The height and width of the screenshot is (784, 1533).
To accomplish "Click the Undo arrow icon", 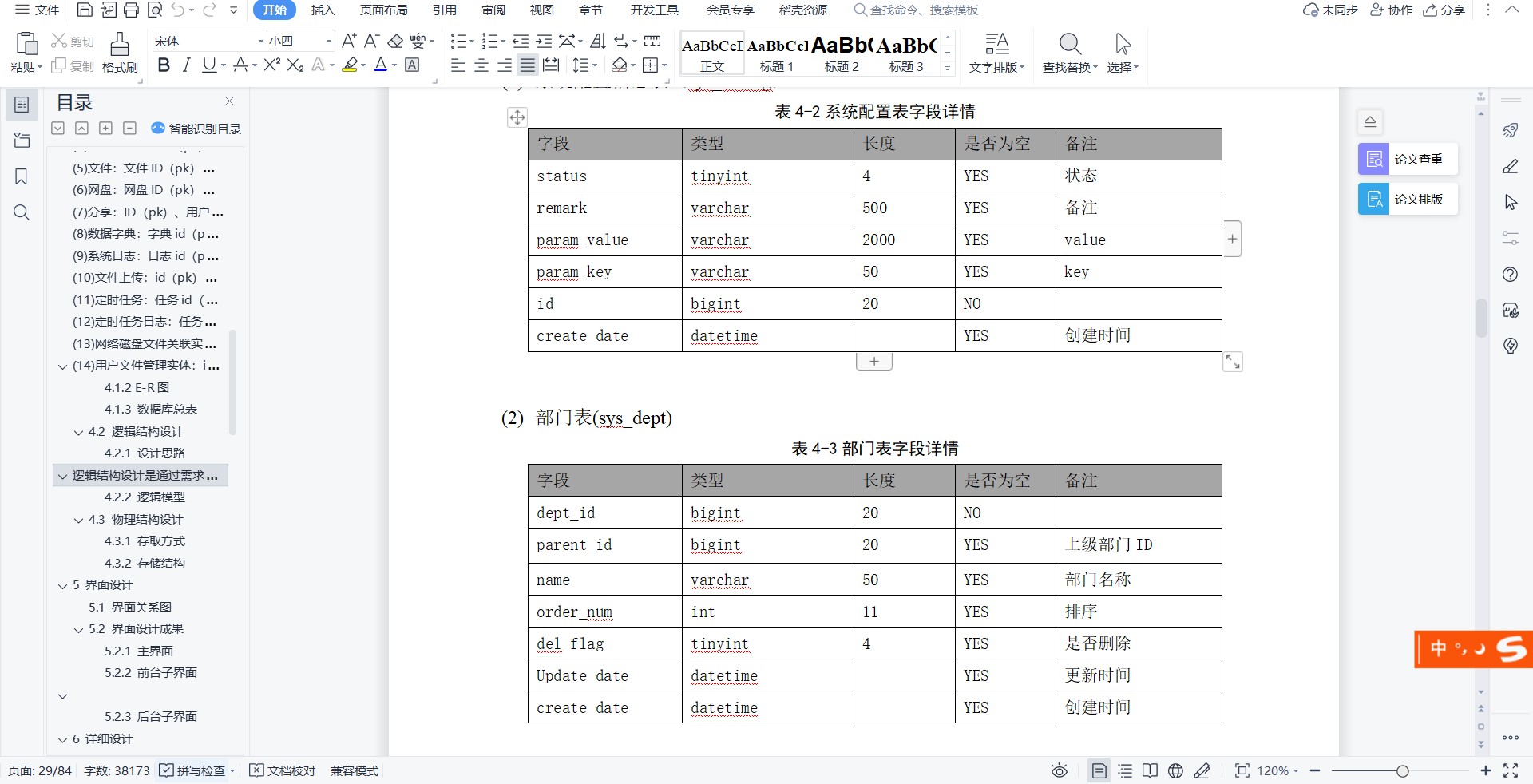I will coord(178,10).
